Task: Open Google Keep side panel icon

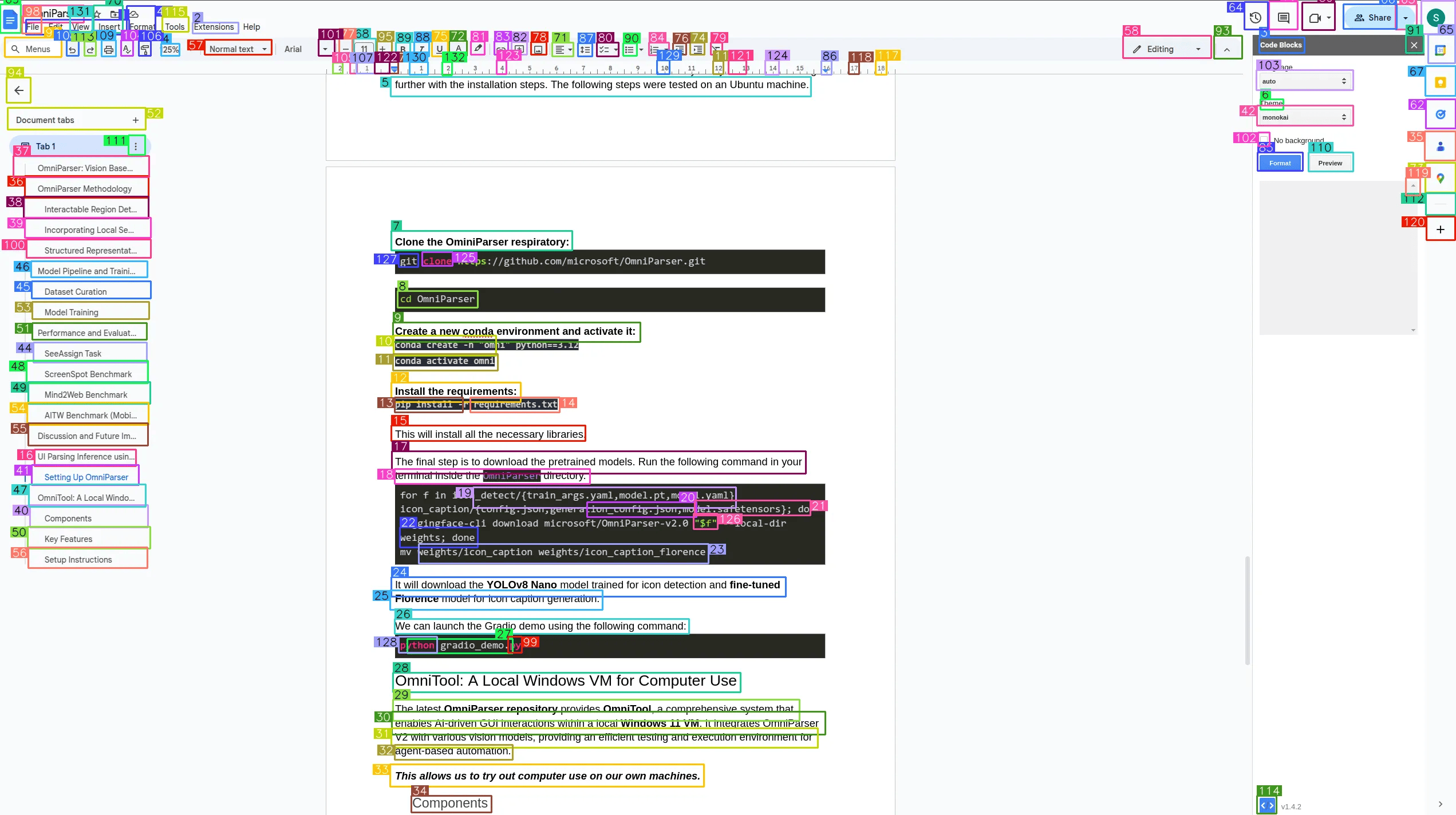Action: [x=1441, y=82]
